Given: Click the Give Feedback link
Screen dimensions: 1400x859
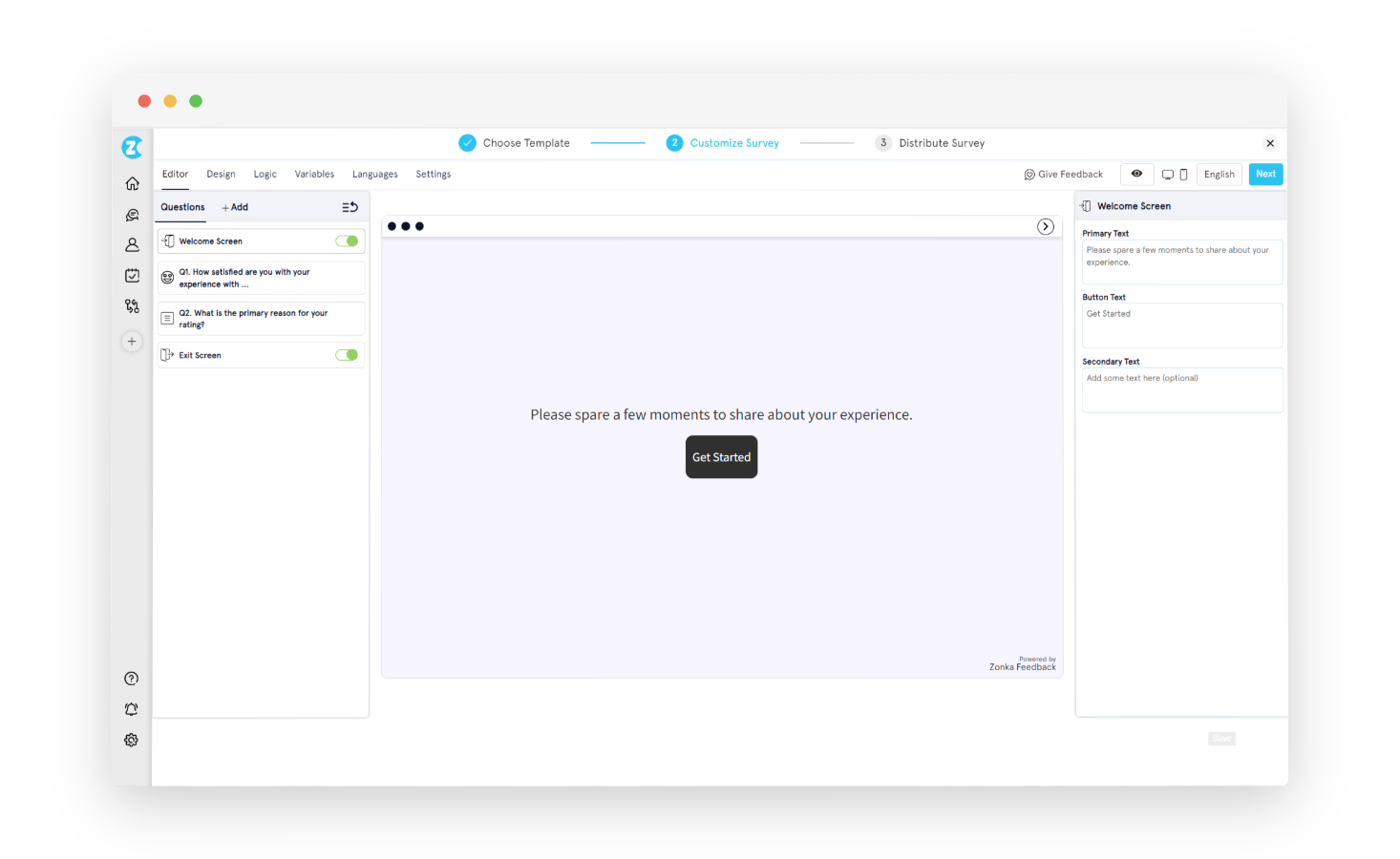Looking at the screenshot, I should click(1063, 174).
